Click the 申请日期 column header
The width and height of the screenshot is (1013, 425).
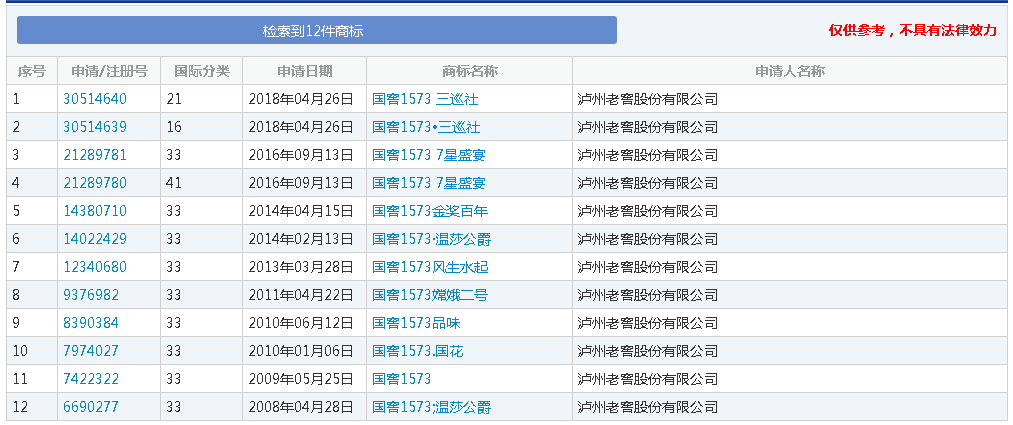coord(305,71)
